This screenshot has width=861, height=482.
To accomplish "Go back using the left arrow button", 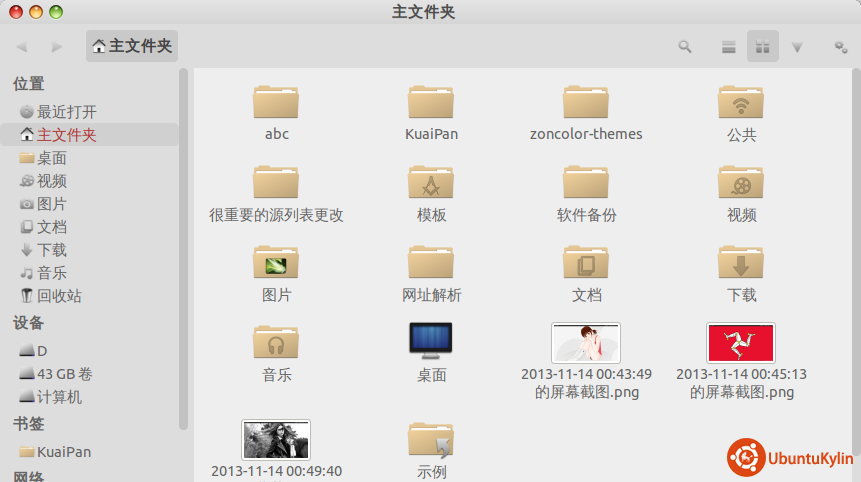I will click(22, 46).
